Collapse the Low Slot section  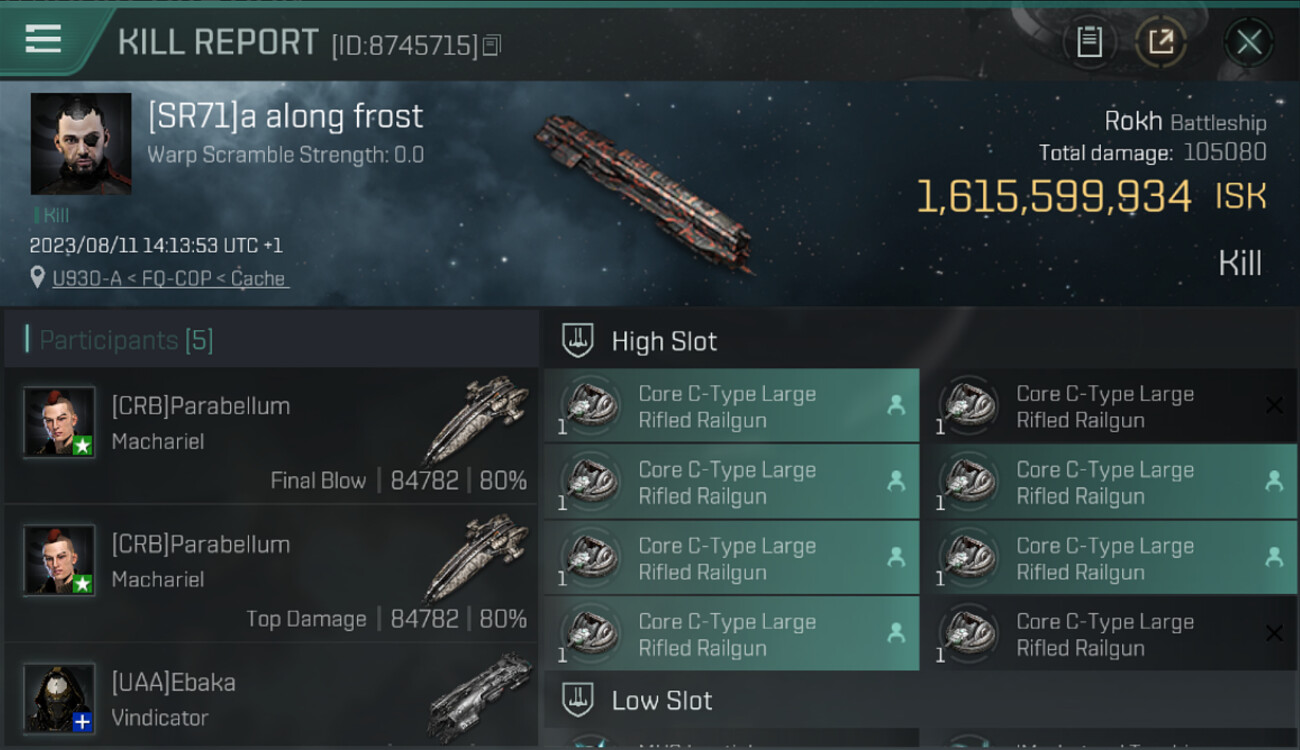pos(578,700)
